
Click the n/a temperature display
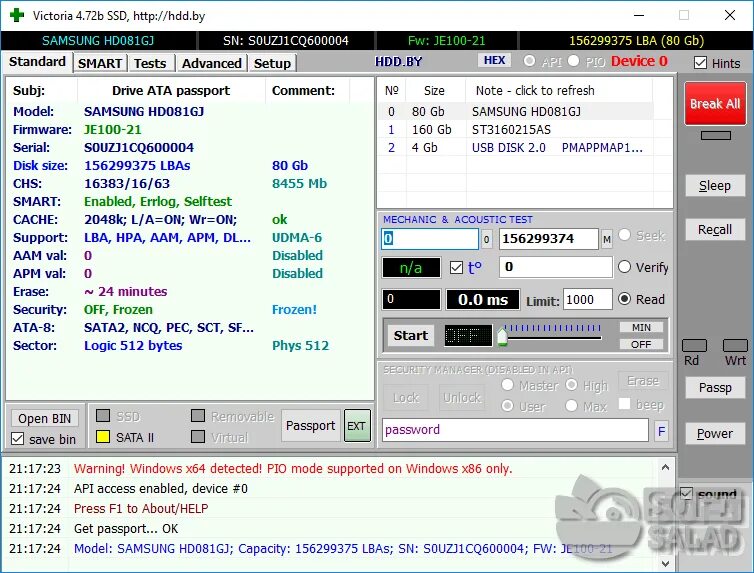pos(411,268)
